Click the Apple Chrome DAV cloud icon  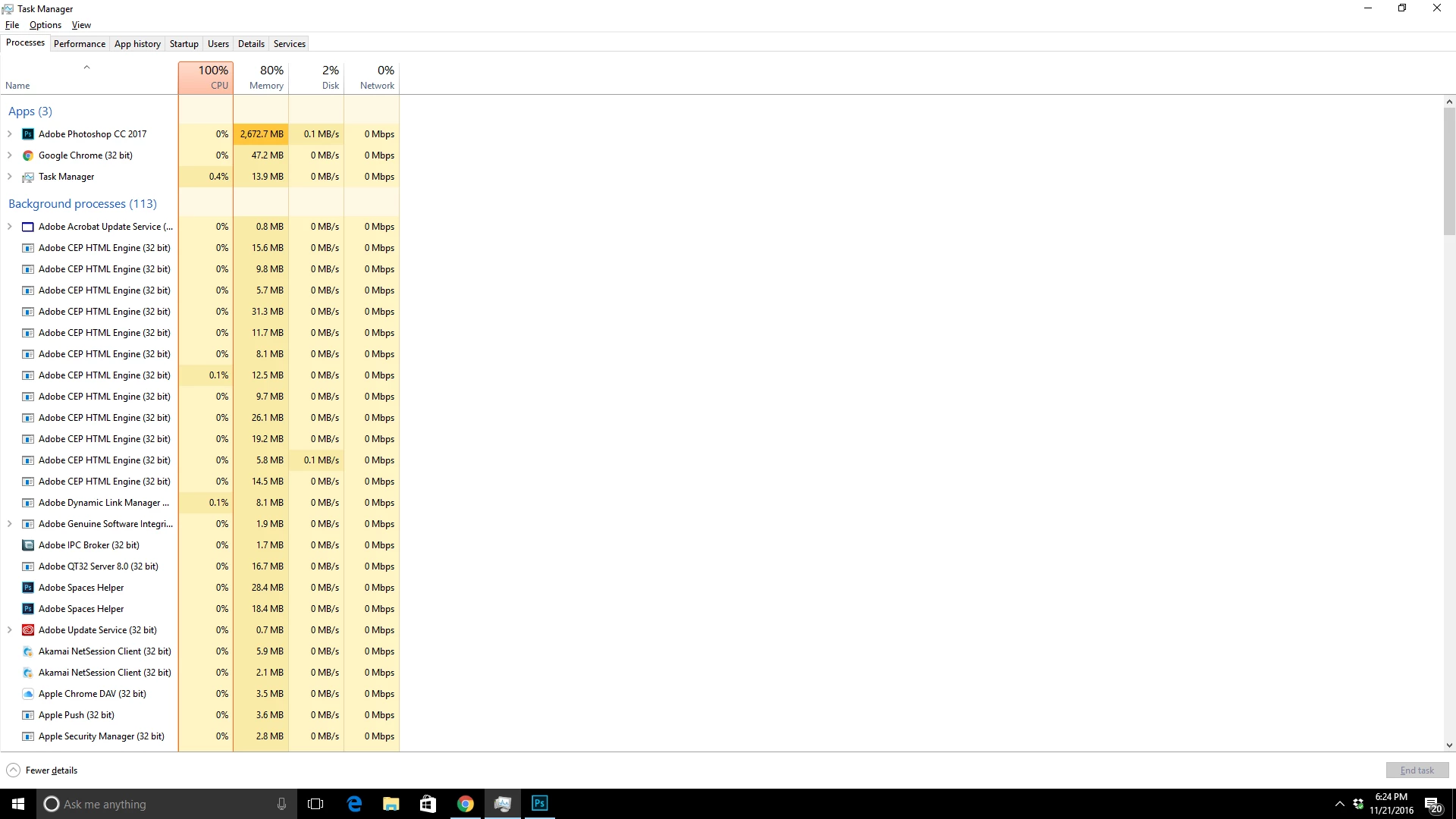coord(28,694)
